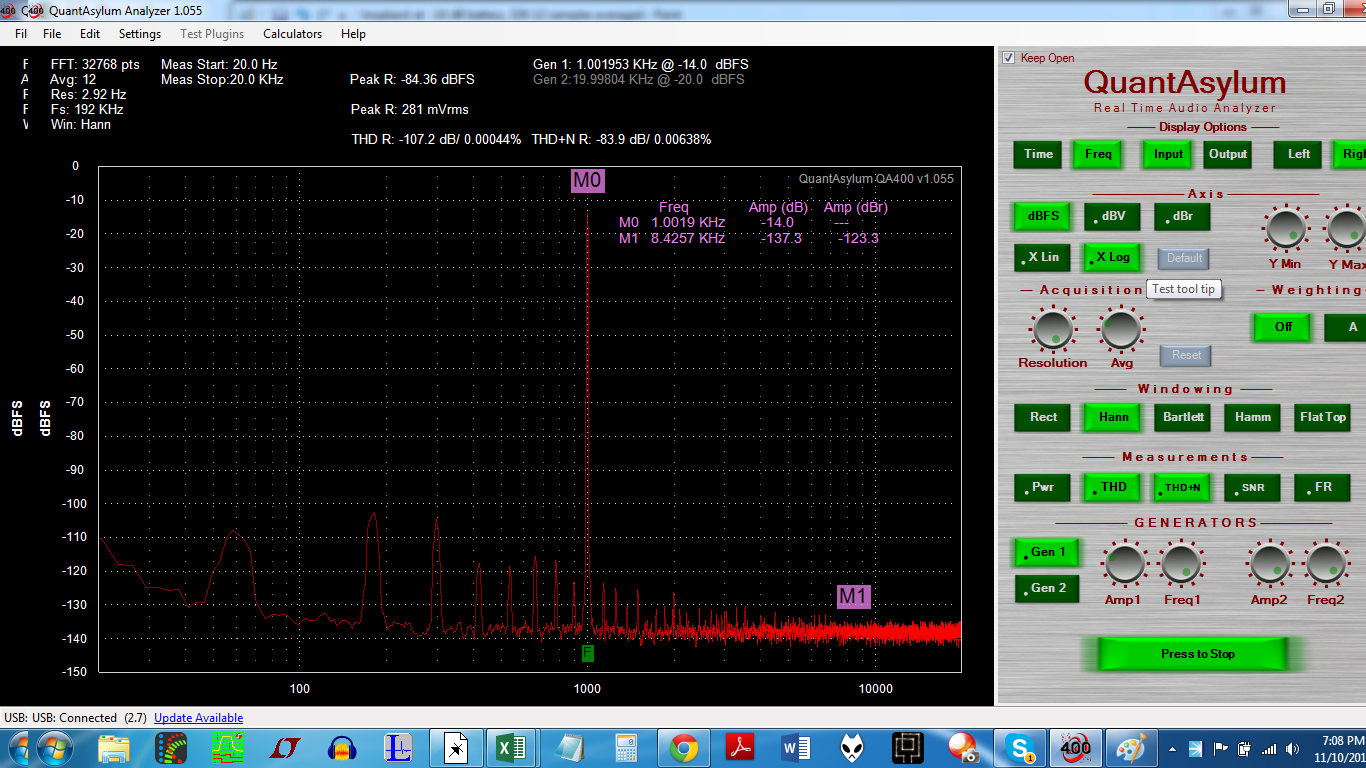Click the Press to Stop button

tap(1193, 654)
